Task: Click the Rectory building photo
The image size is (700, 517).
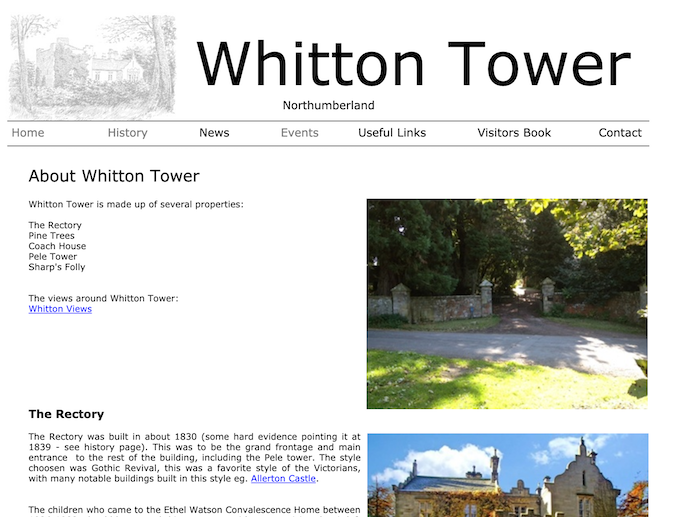Action: click(x=507, y=475)
